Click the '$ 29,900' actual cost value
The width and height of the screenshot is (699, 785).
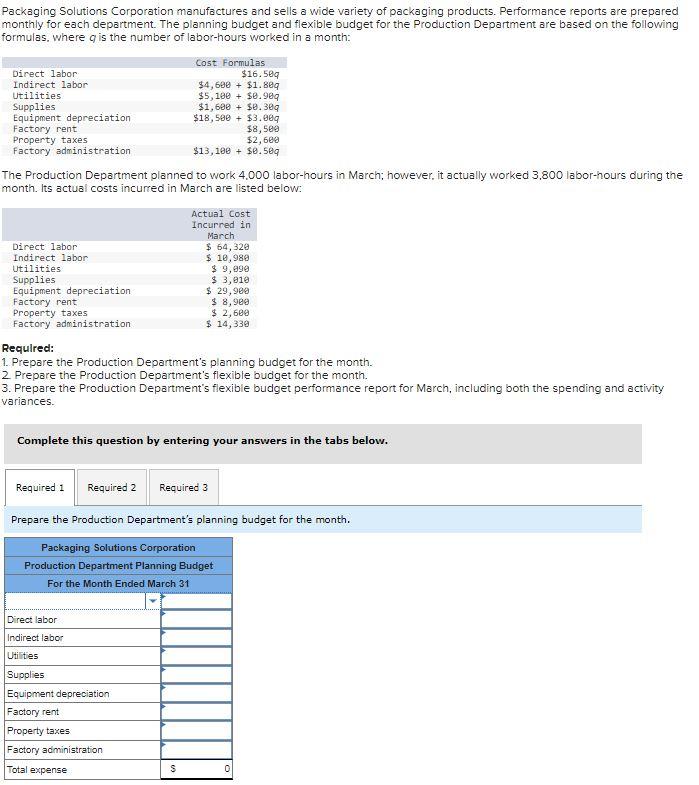point(228,291)
